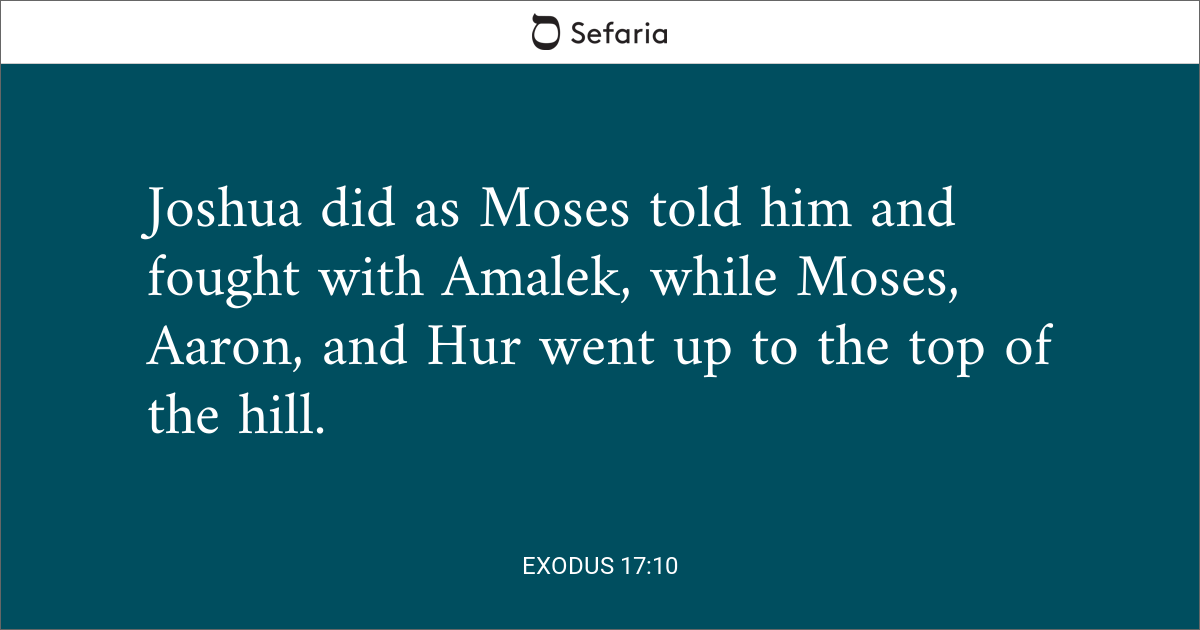Open the Exodus 17:10 reference
Viewport: 1200px width, 630px height.
coord(600,566)
